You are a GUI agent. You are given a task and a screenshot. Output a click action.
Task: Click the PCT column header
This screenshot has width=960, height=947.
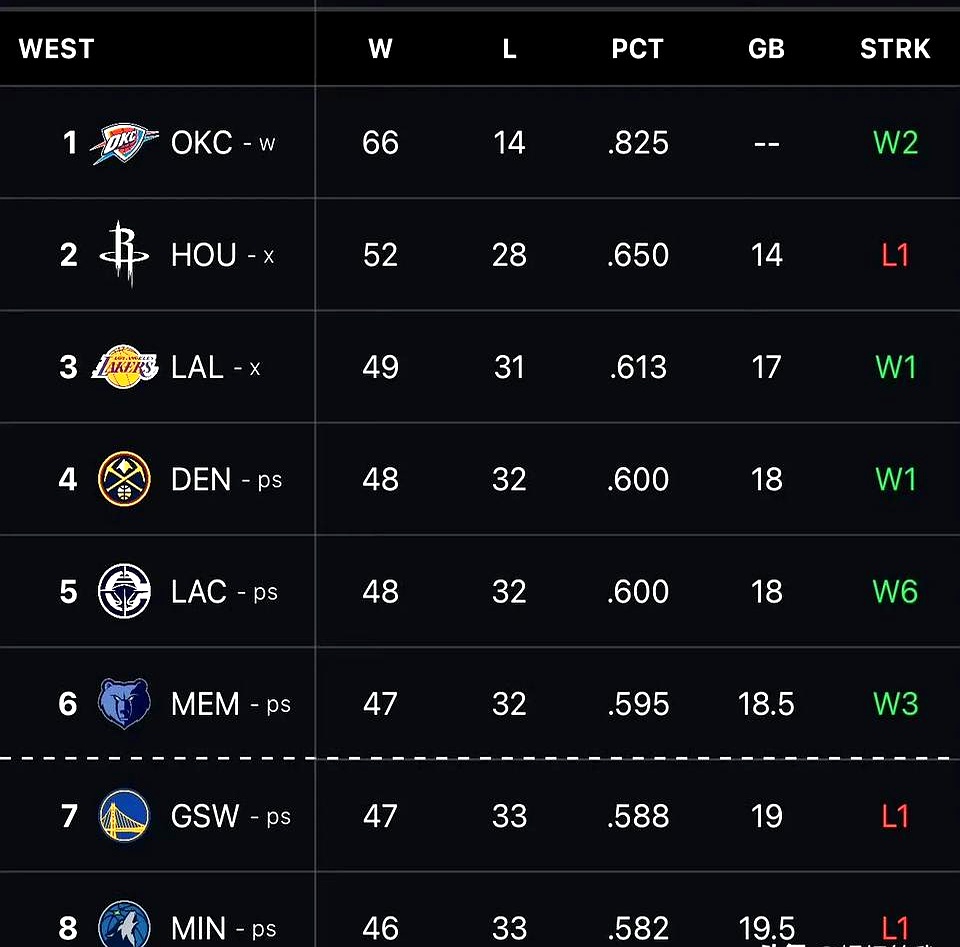pos(637,49)
